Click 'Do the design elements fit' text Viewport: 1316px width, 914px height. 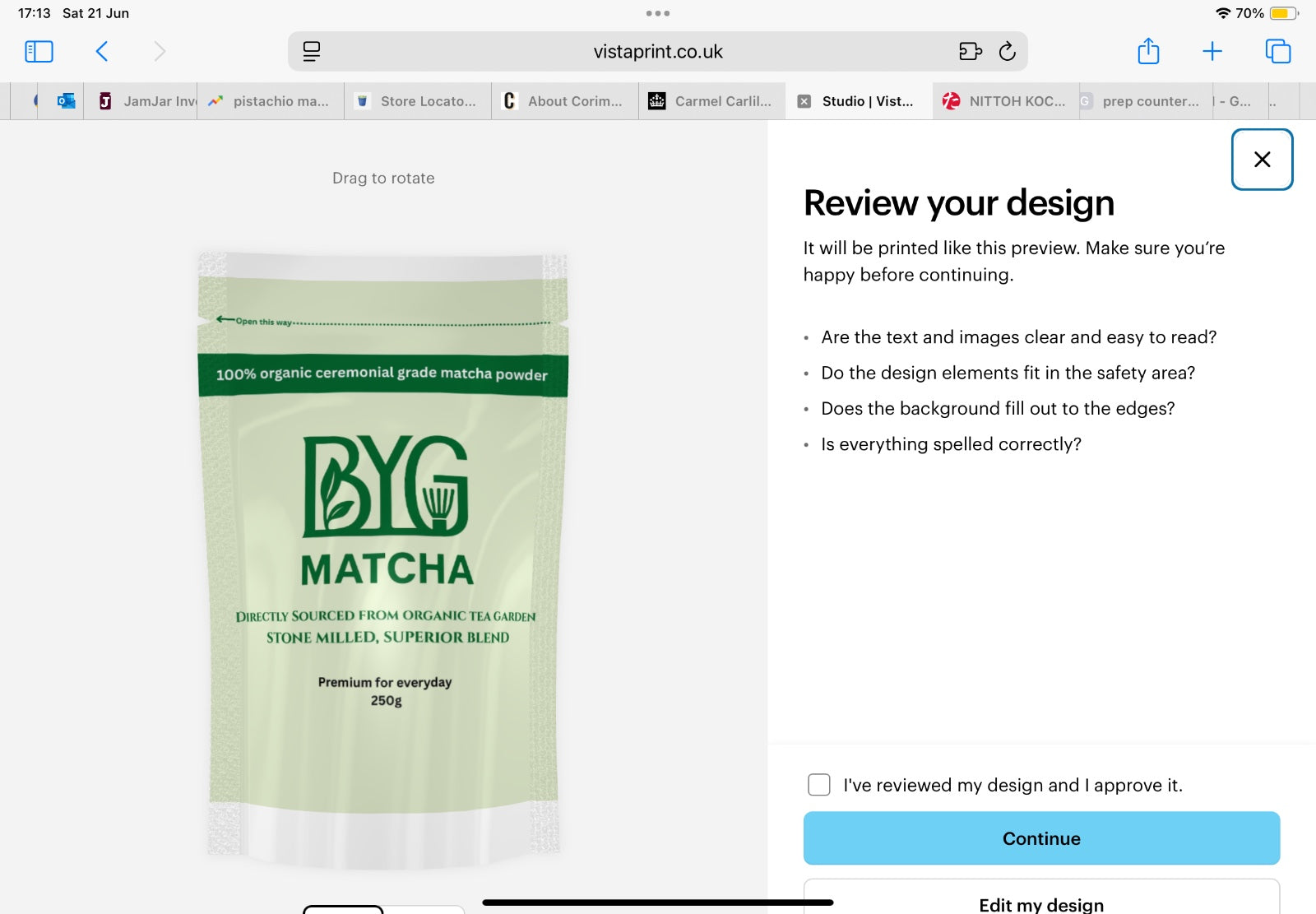(1008, 373)
